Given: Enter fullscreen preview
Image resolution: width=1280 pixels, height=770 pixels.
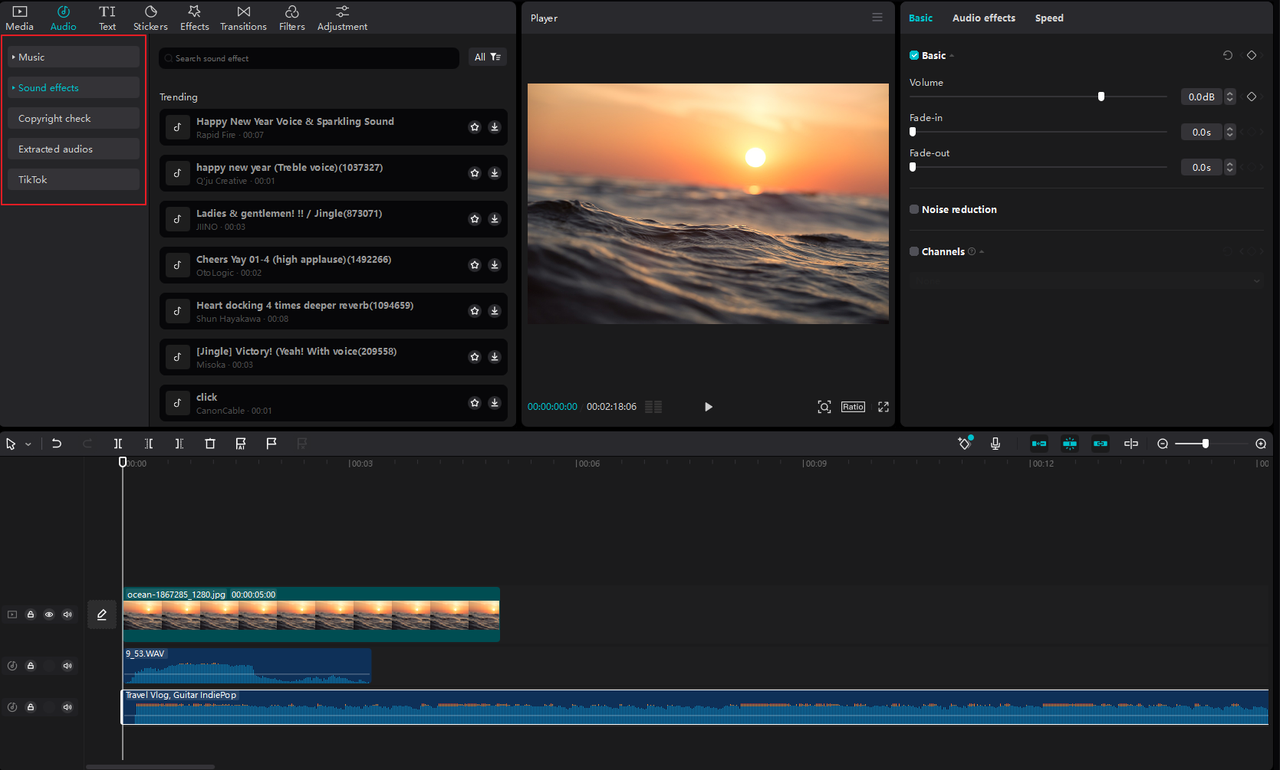Looking at the screenshot, I should tap(883, 407).
